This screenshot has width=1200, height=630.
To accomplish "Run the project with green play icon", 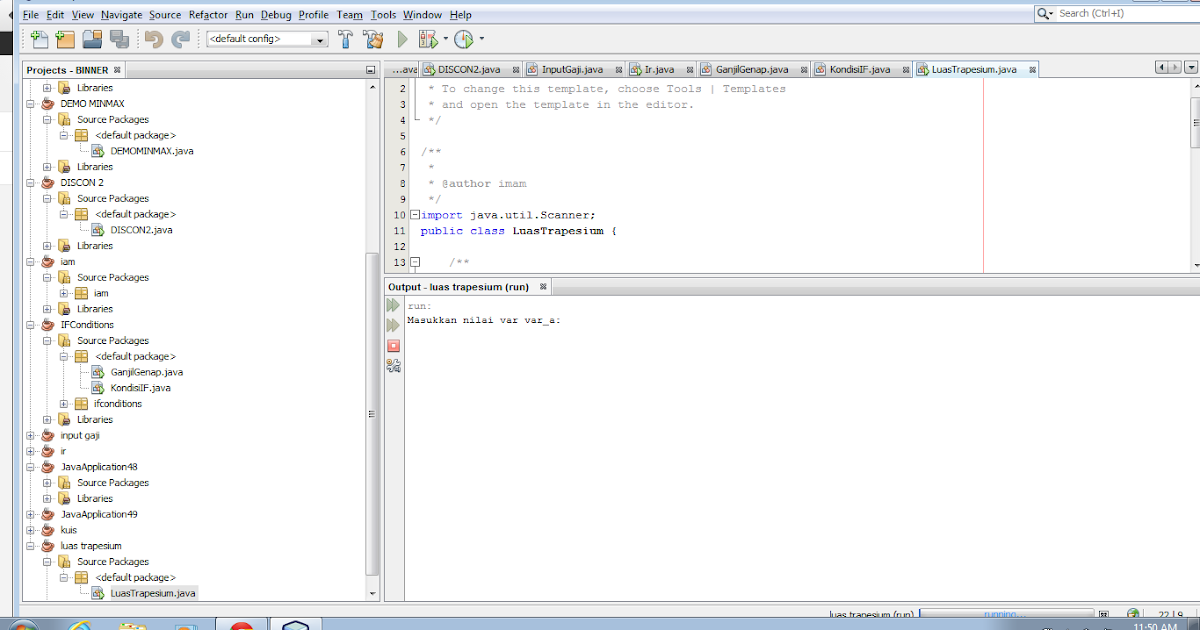I will (x=403, y=39).
